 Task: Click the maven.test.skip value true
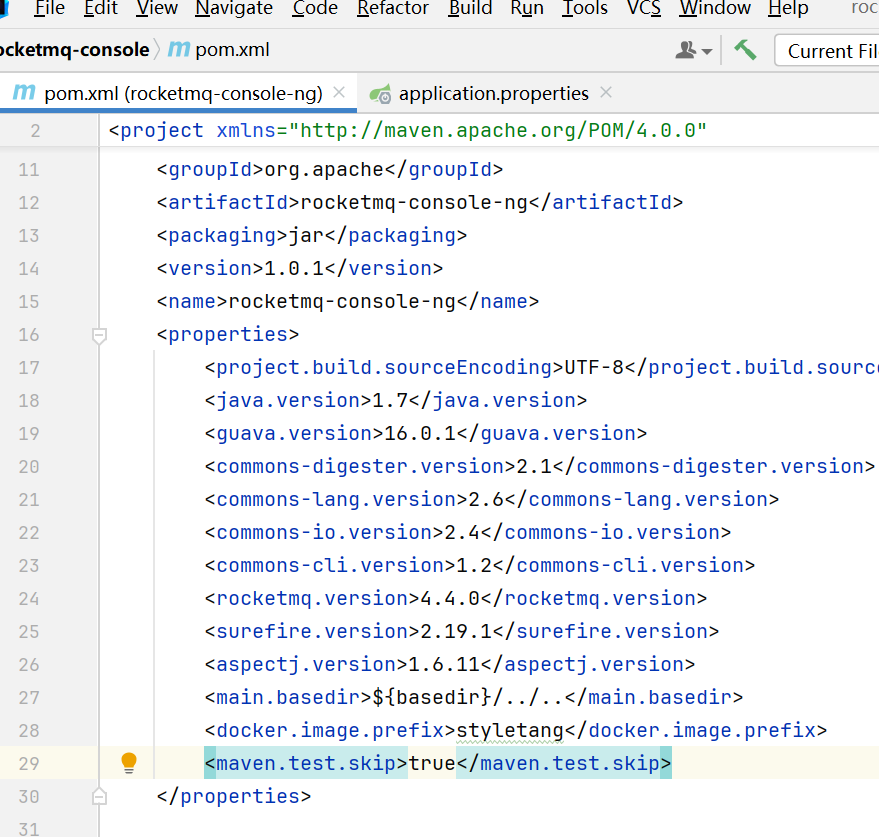[432, 764]
